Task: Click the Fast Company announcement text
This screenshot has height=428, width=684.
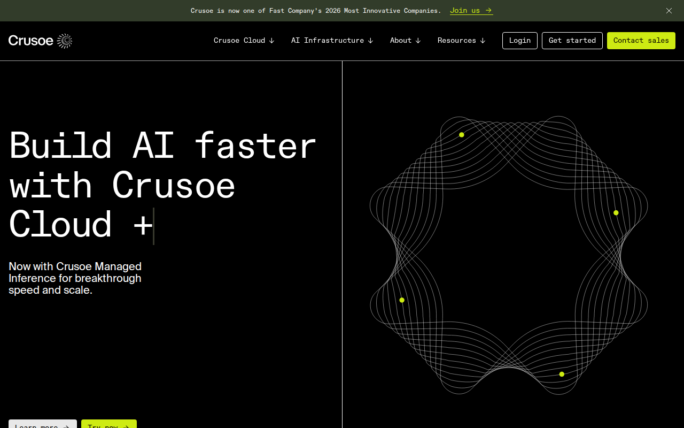Action: [x=315, y=10]
